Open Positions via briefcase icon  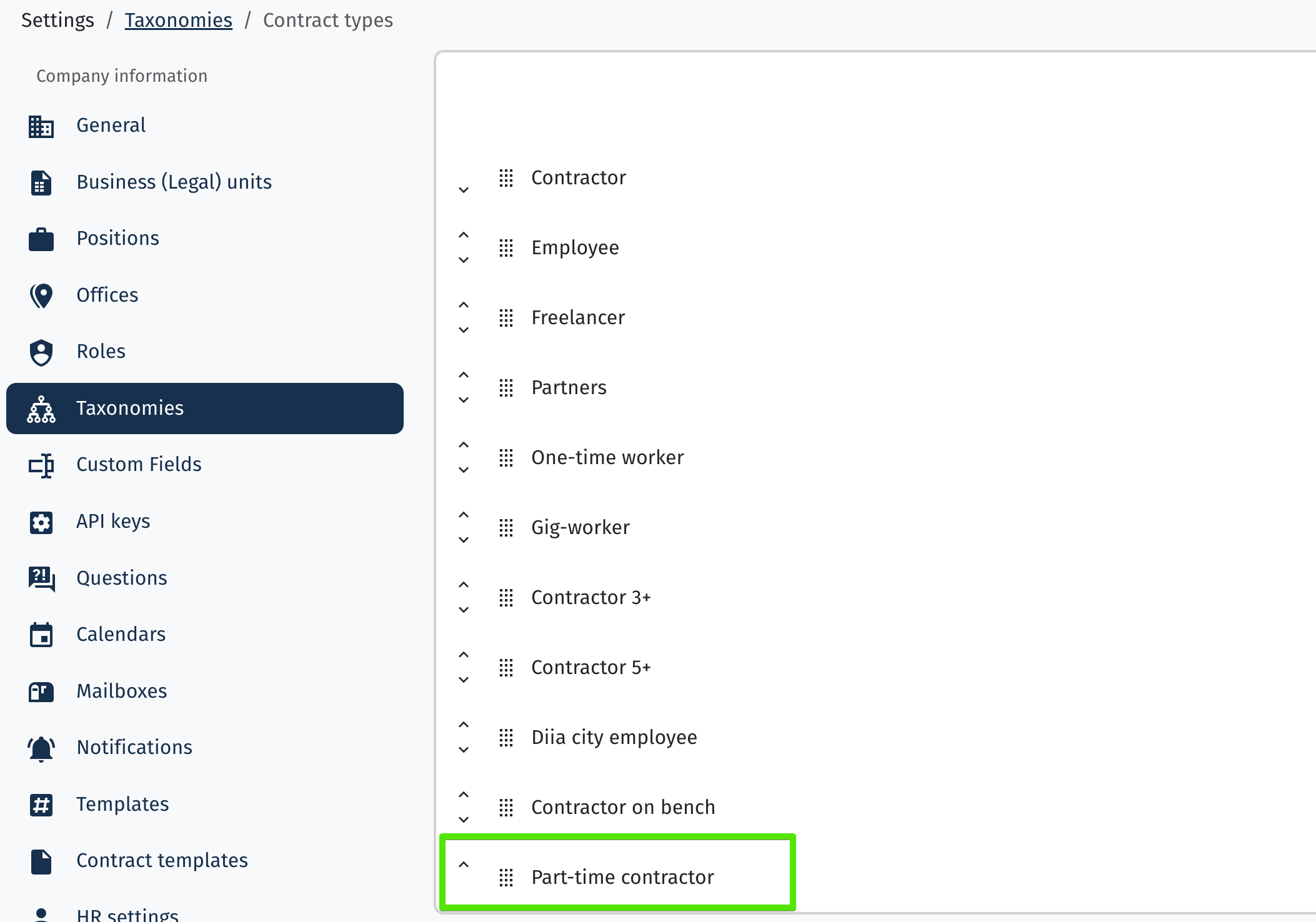tap(41, 239)
